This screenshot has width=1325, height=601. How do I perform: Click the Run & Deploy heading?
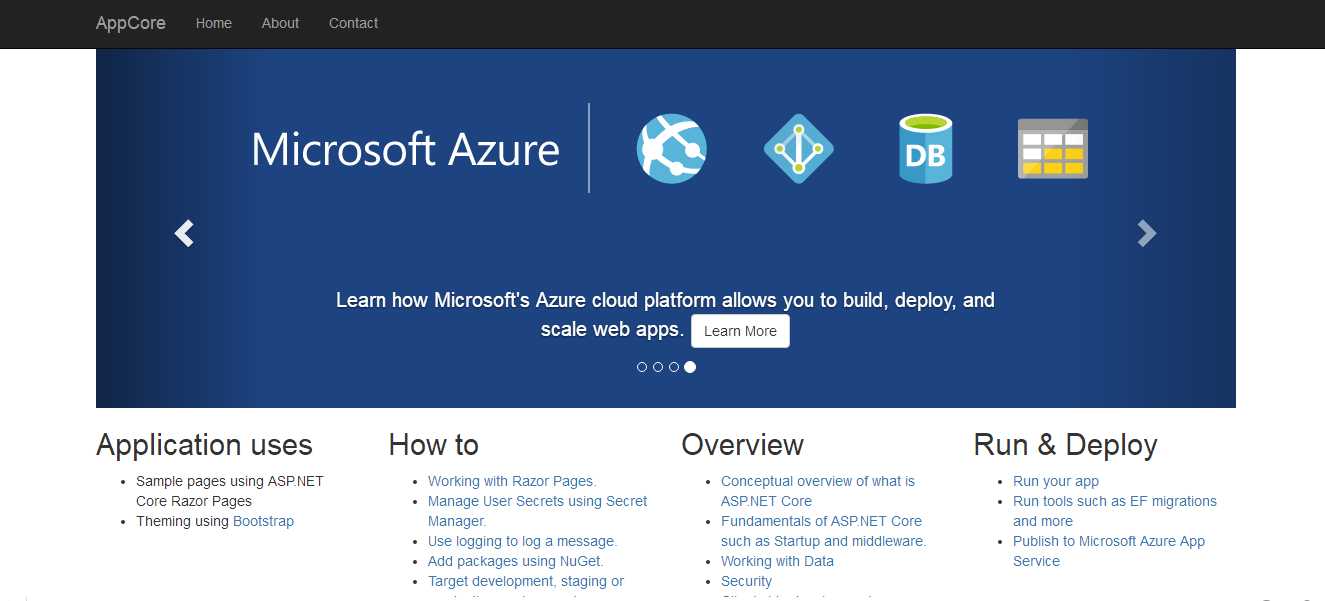tap(1065, 445)
